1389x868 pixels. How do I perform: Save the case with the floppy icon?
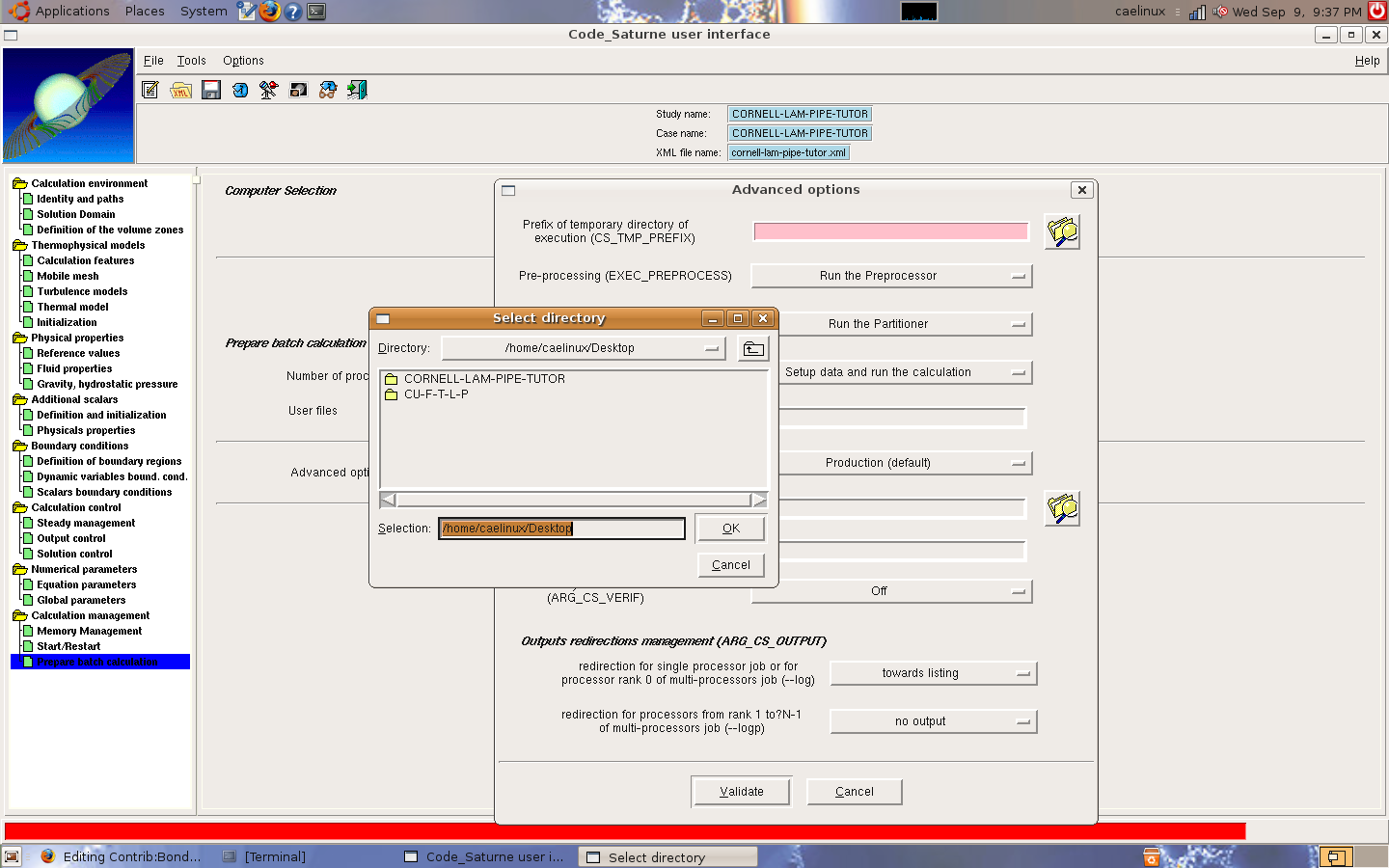coord(211,90)
